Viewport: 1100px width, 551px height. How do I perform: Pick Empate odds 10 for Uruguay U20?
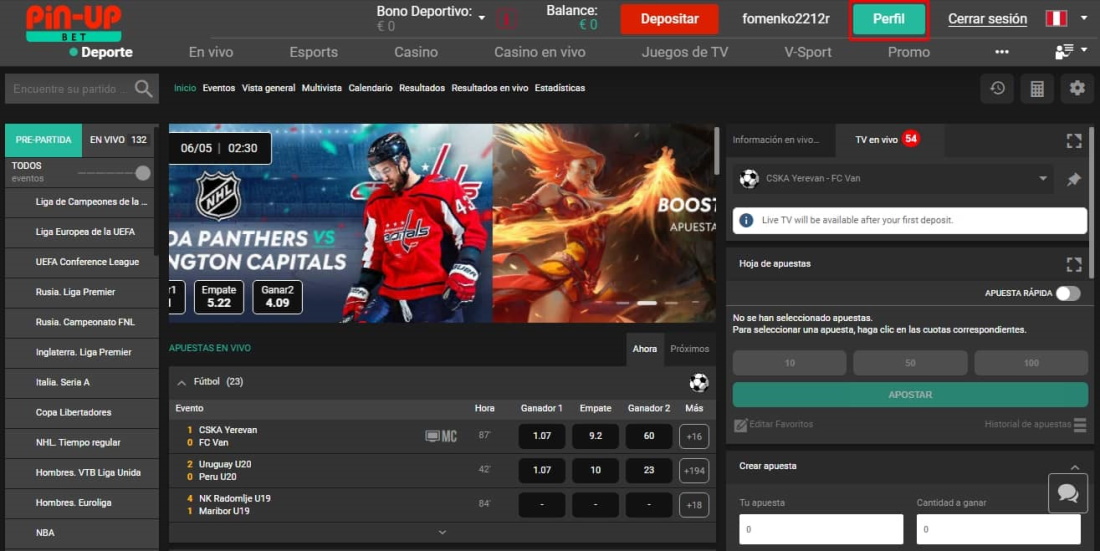pos(595,471)
